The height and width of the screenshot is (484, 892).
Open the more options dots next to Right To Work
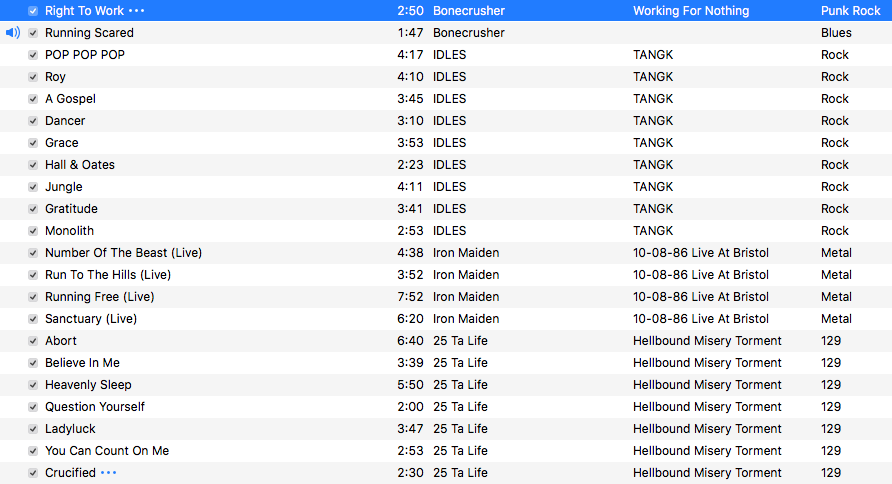point(137,11)
